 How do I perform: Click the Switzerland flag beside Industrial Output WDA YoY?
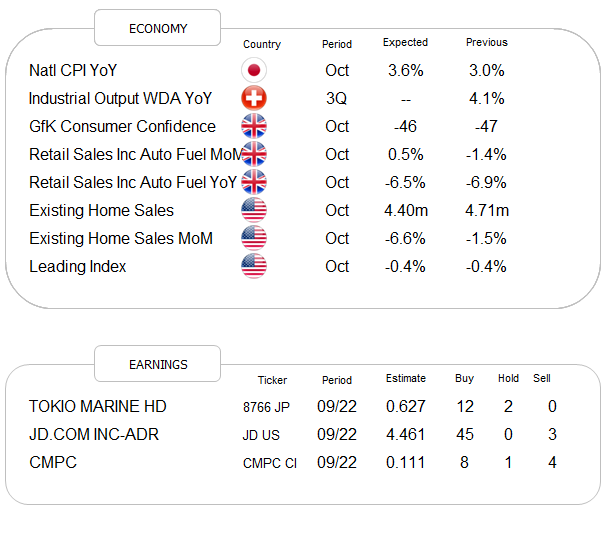(254, 98)
